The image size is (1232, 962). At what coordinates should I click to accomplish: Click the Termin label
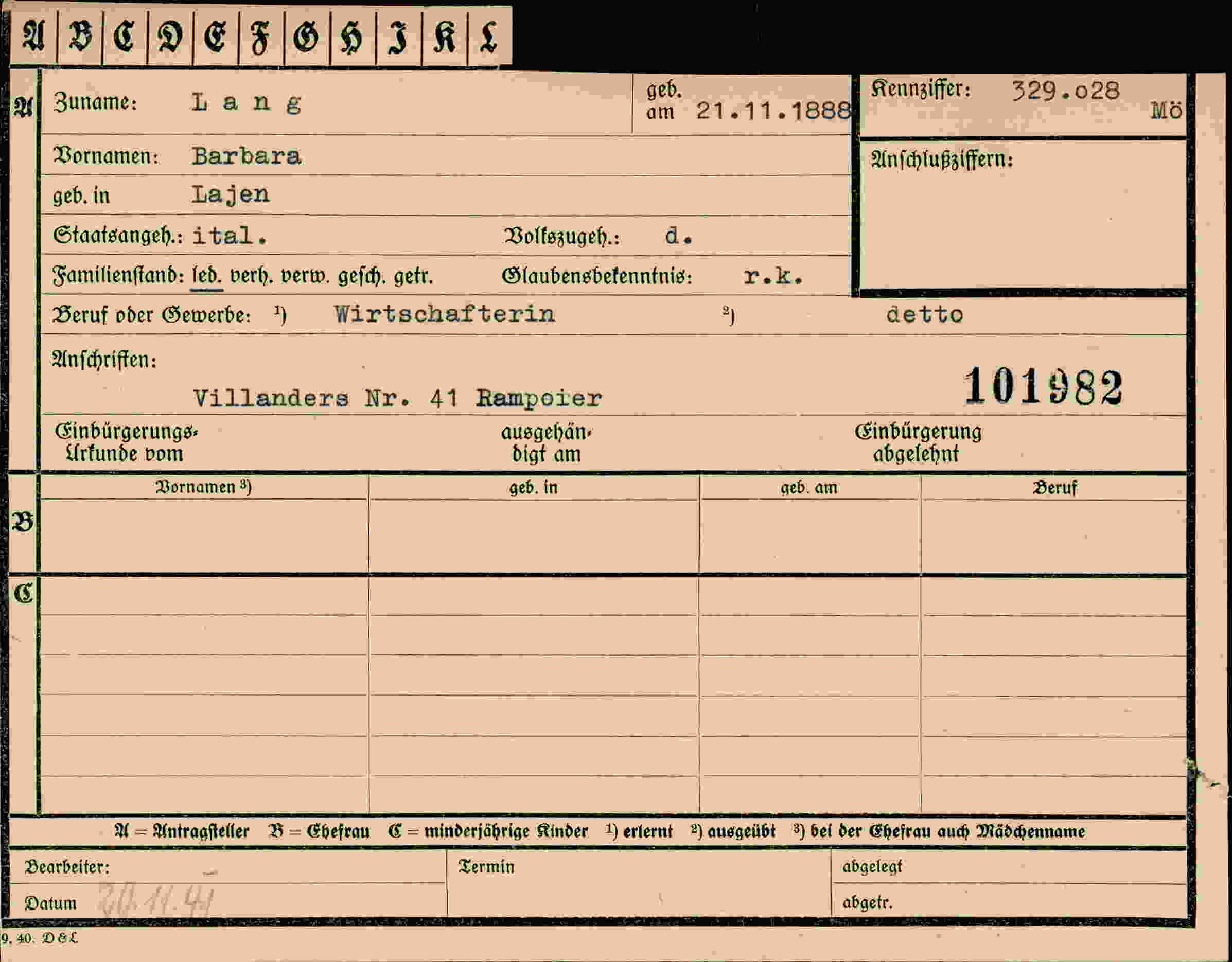486,867
